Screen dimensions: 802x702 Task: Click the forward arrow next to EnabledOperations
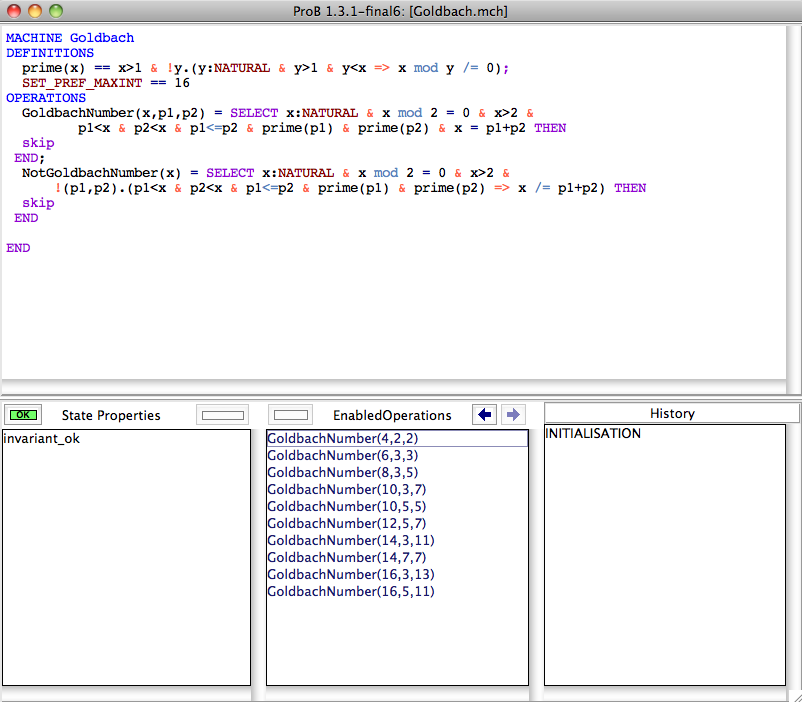512,415
